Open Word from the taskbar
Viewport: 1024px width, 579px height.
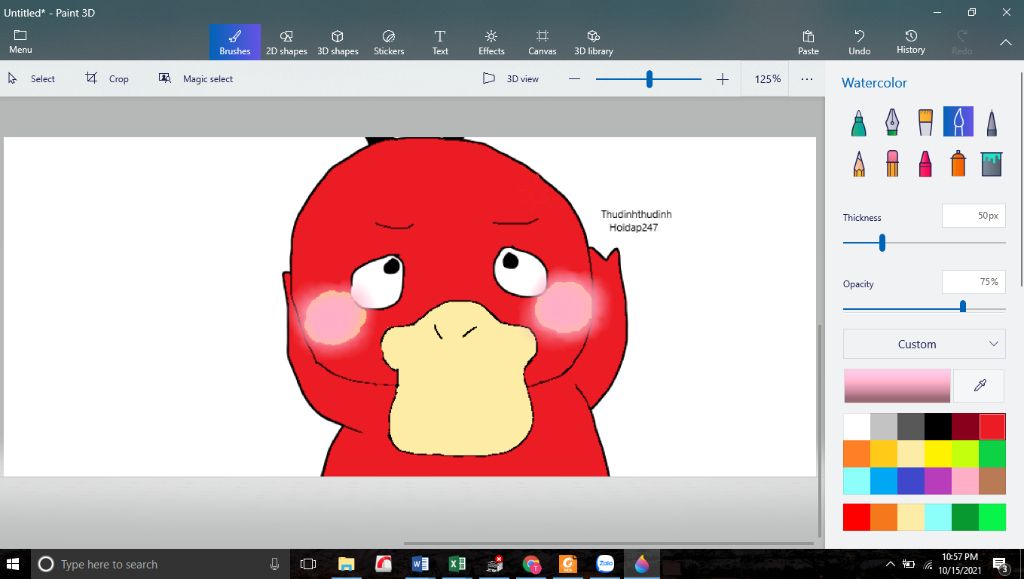pyautogui.click(x=420, y=564)
